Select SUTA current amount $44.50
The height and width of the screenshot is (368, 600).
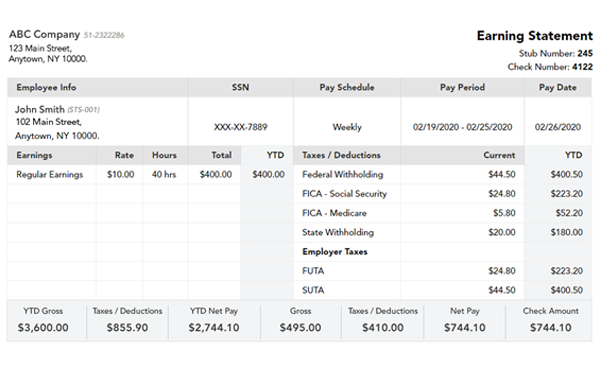pyautogui.click(x=502, y=290)
